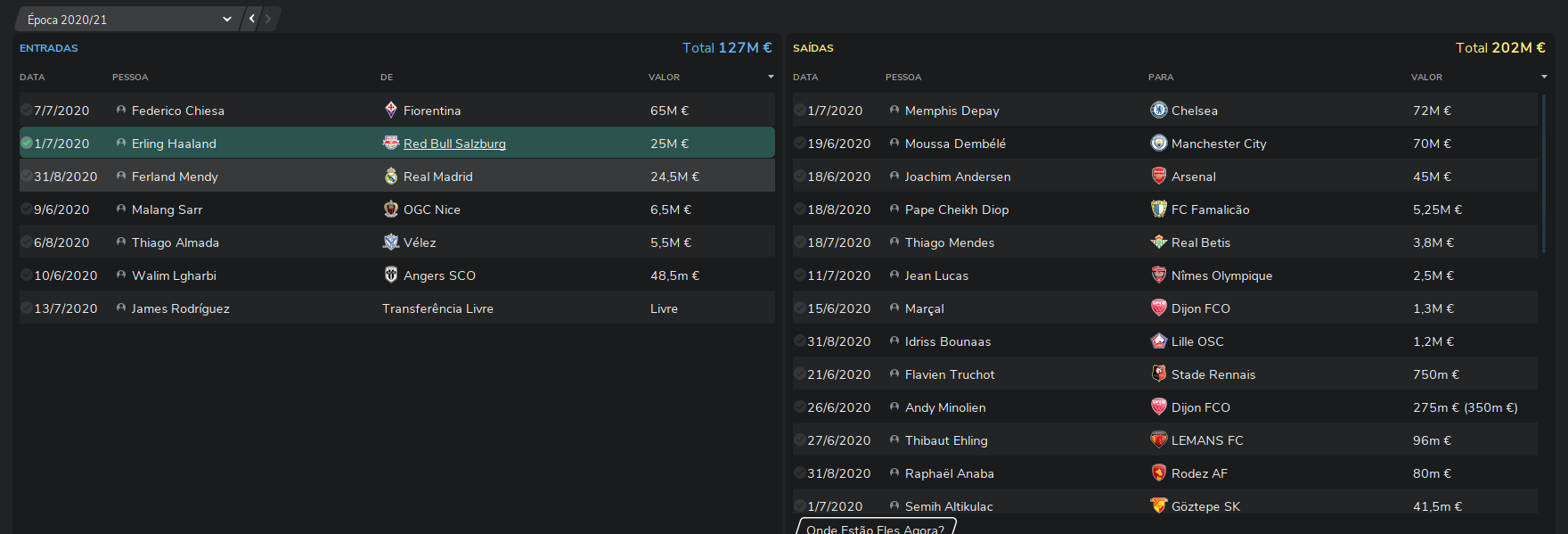Click Dijon FCO crest in Andy Minolien row

(1158, 407)
